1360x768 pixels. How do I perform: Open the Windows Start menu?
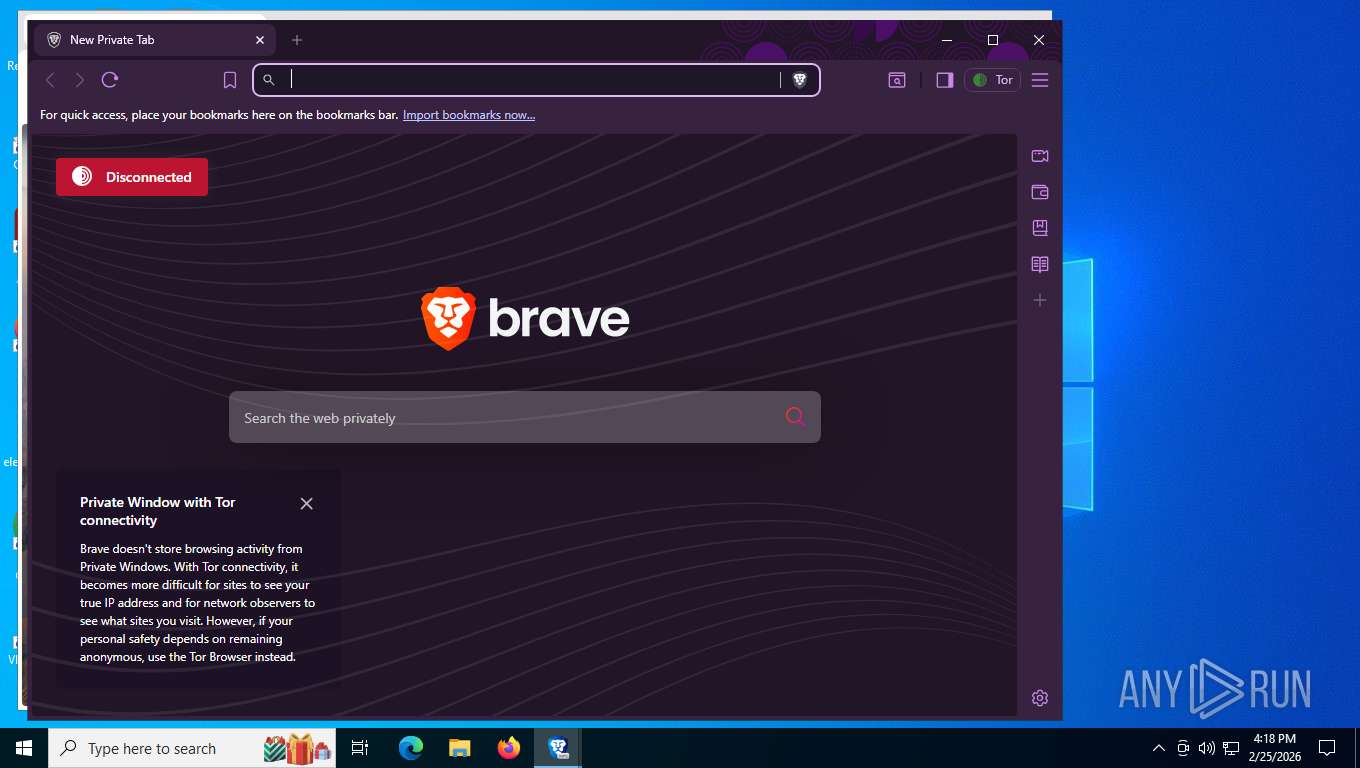[x=24, y=748]
